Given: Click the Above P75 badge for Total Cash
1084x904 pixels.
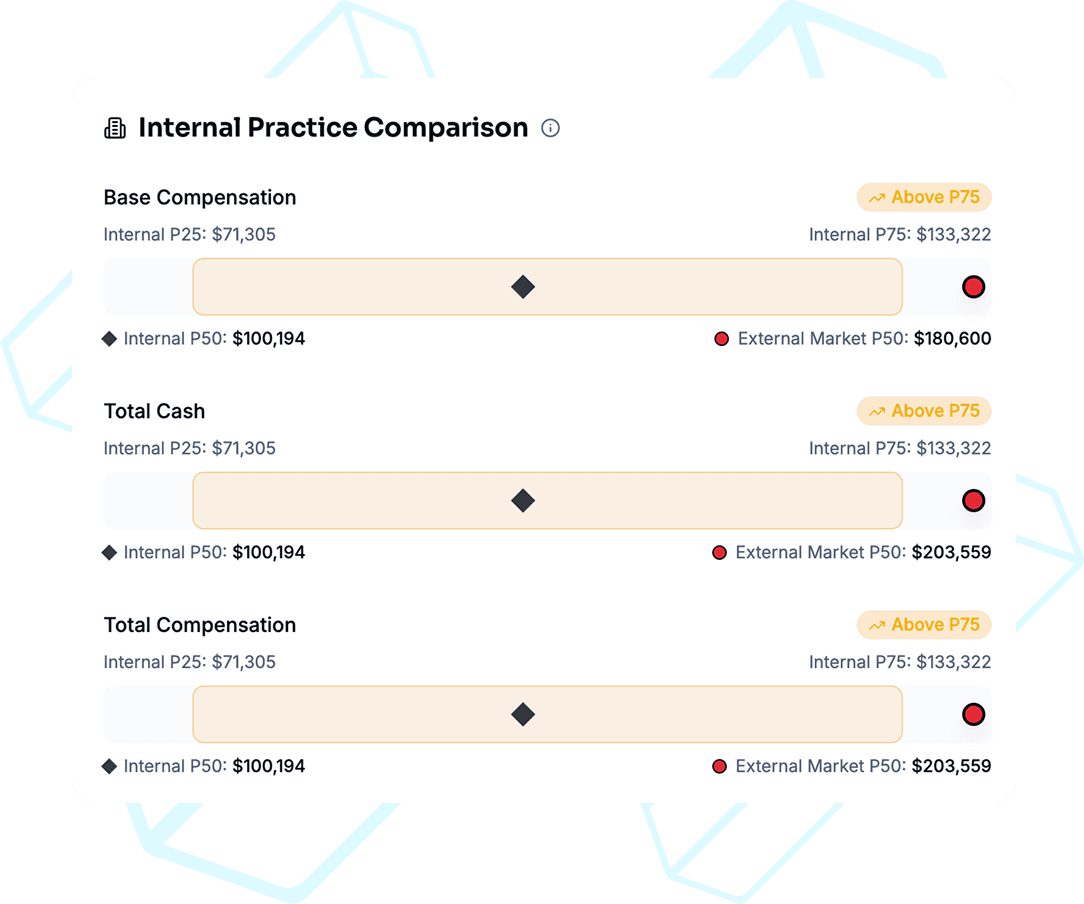Looking at the screenshot, I should pyautogui.click(x=924, y=411).
